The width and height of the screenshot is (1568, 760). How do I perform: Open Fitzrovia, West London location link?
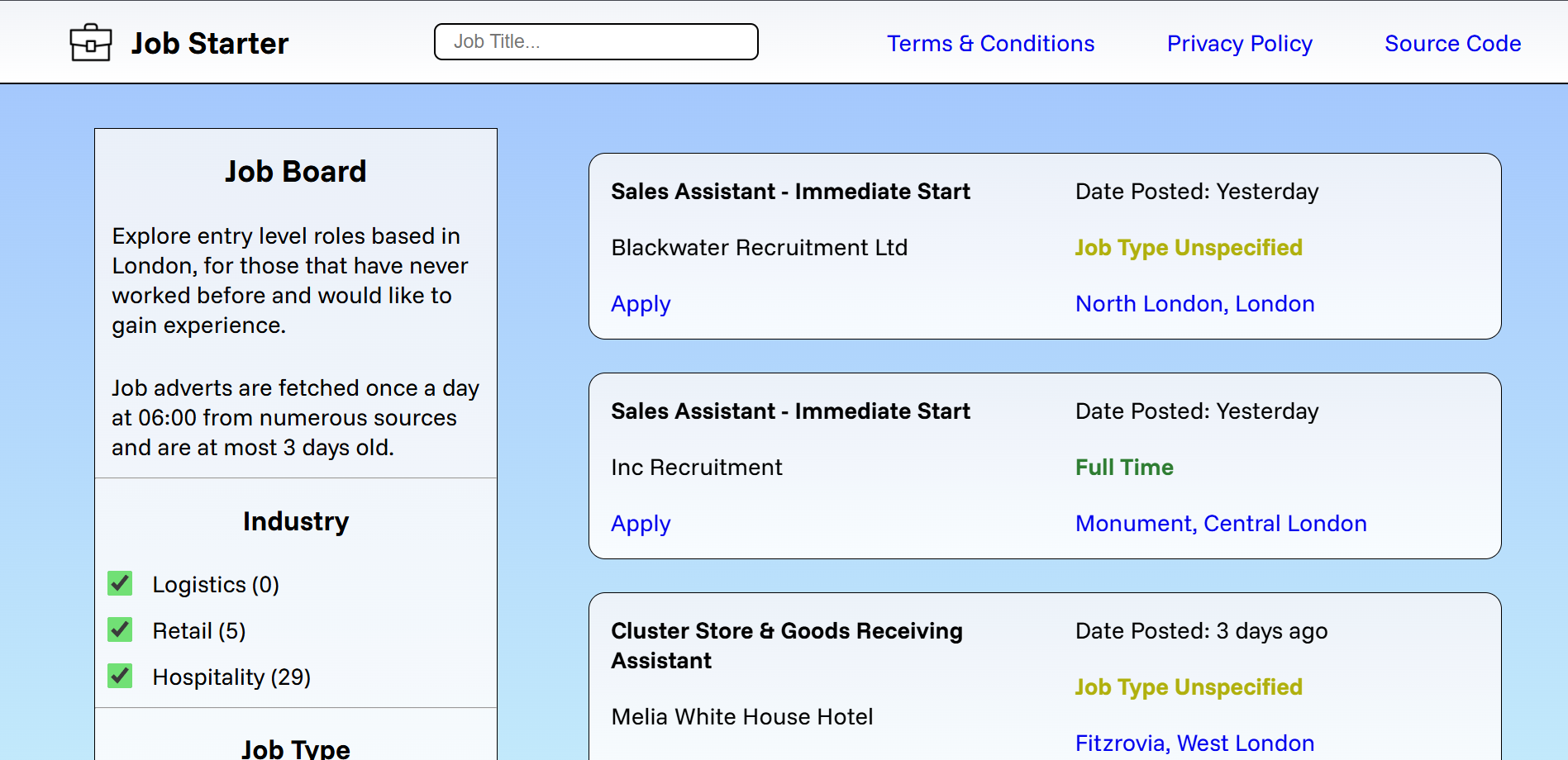point(1194,743)
